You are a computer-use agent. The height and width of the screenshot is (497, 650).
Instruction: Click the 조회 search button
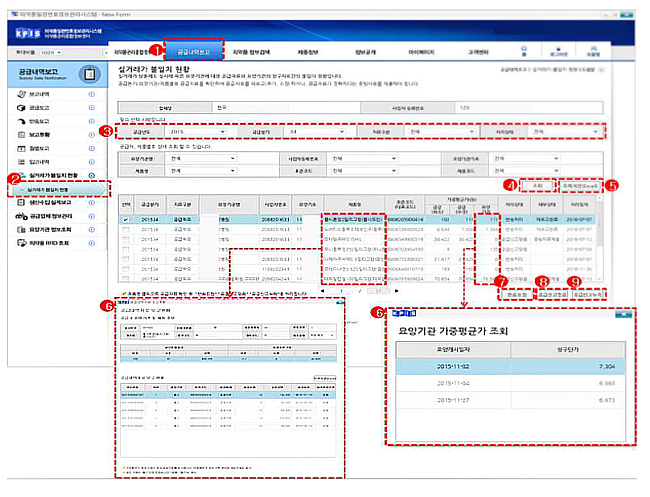pyautogui.click(x=537, y=186)
